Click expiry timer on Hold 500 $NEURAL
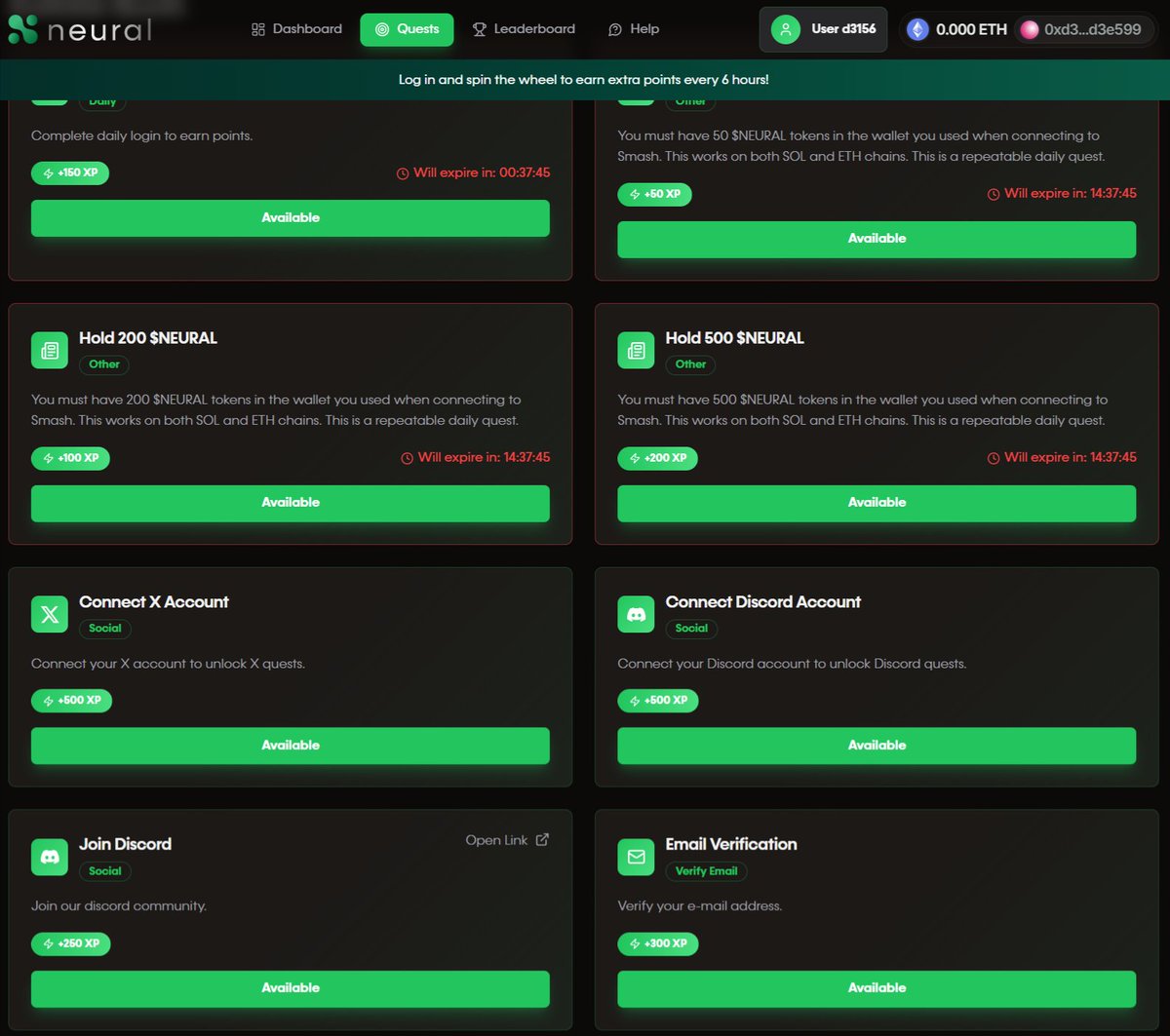The image size is (1170, 1036). (x=1062, y=457)
